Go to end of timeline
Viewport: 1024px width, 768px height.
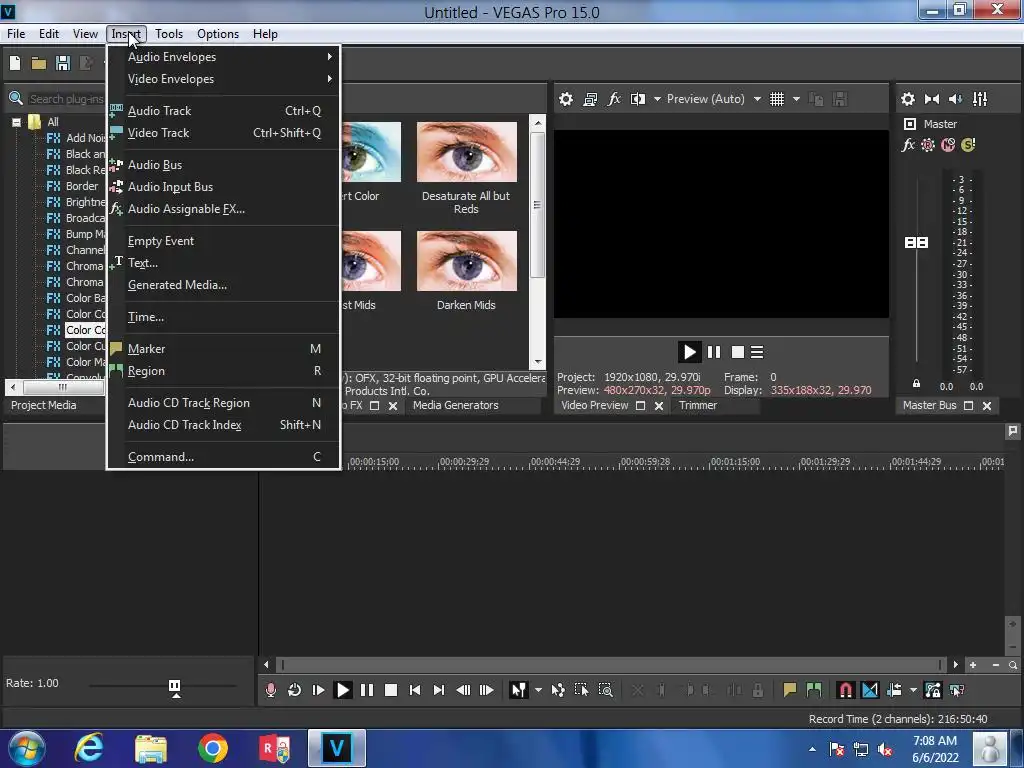[x=439, y=690]
